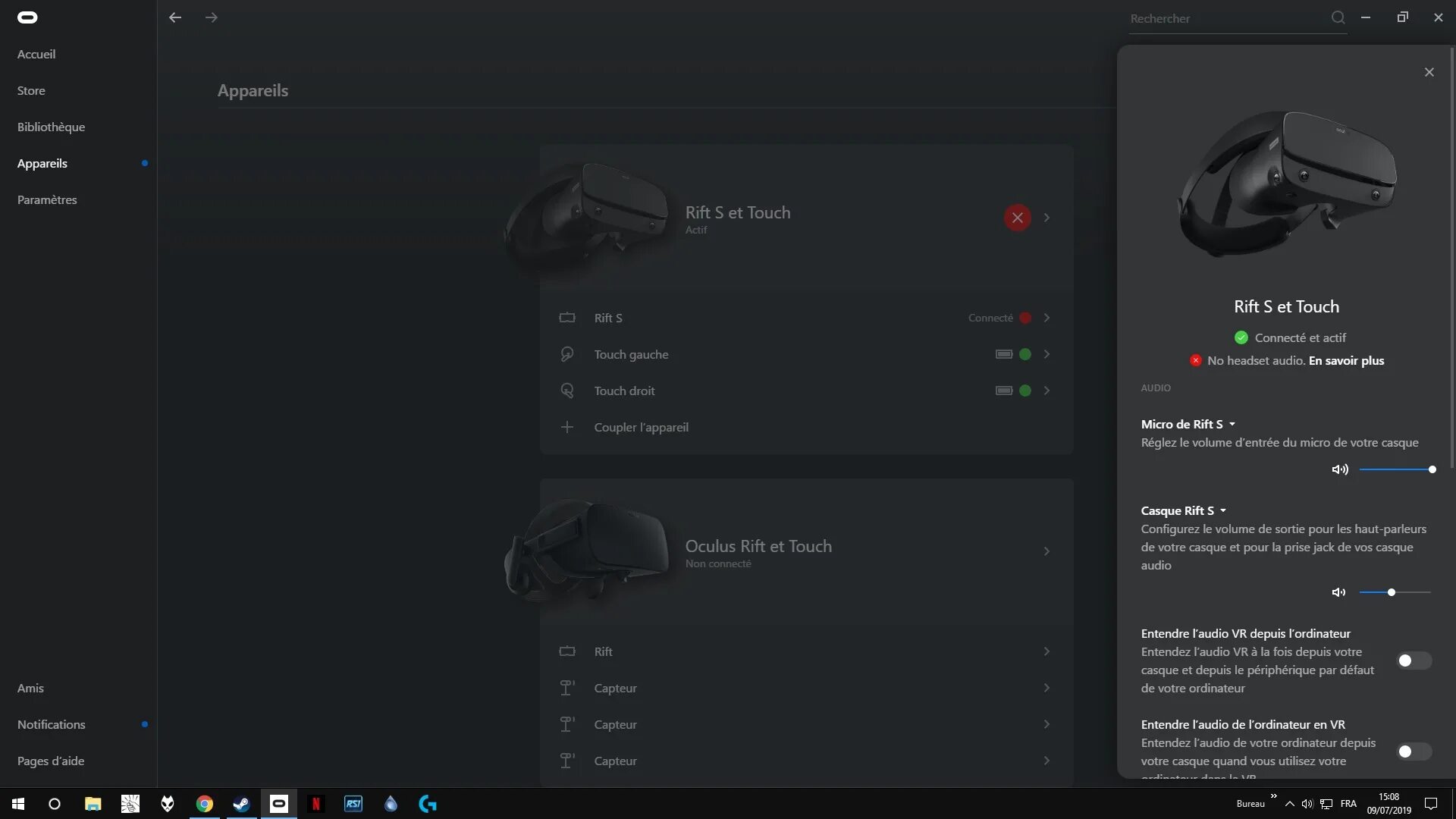Open the Oculus Rift et Touch card

tap(806, 551)
